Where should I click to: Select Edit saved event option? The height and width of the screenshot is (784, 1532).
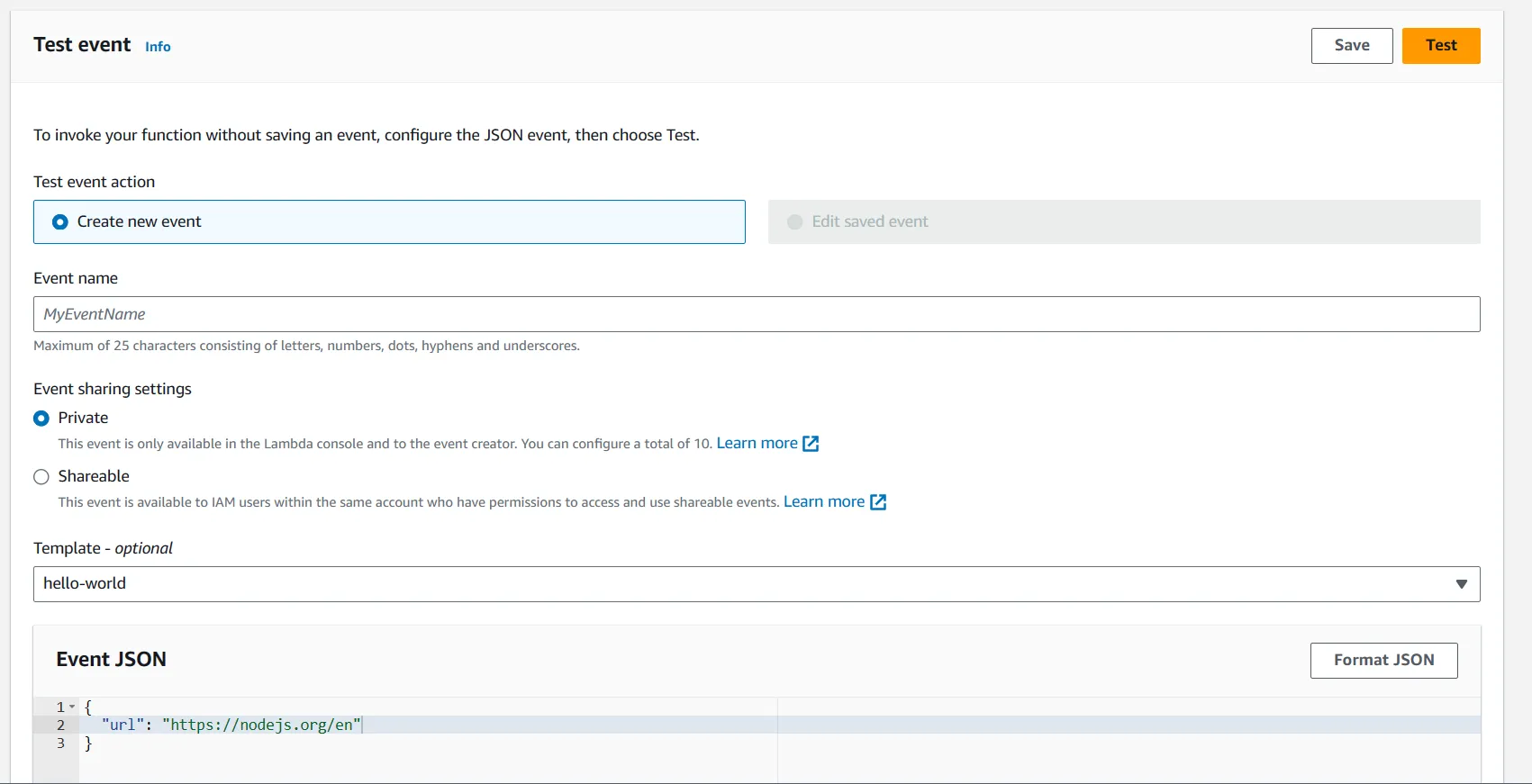click(1123, 221)
